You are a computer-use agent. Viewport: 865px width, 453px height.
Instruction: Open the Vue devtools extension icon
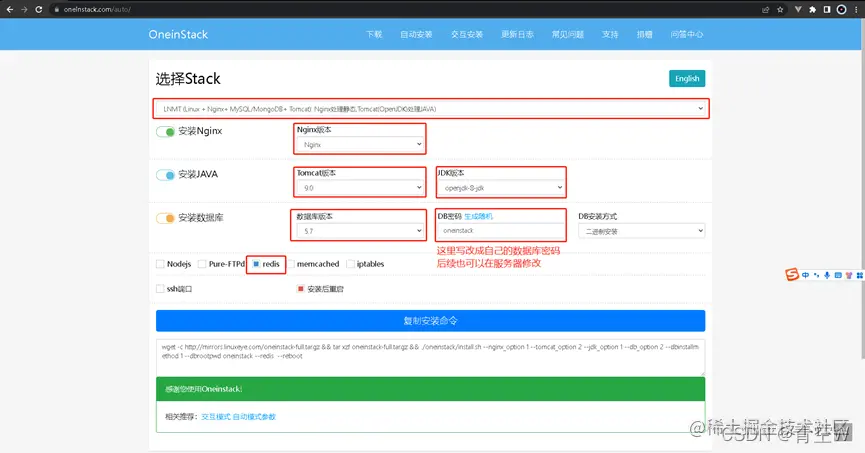pyautogui.click(x=798, y=9)
